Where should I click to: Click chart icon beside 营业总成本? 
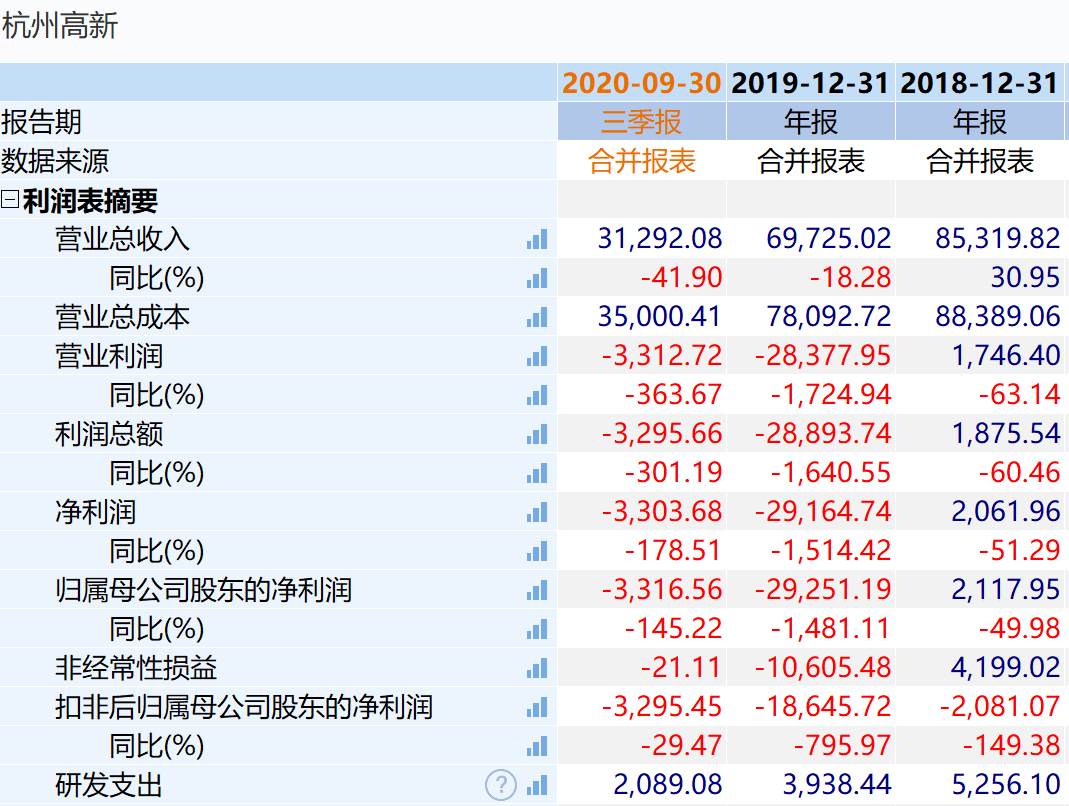tap(537, 317)
